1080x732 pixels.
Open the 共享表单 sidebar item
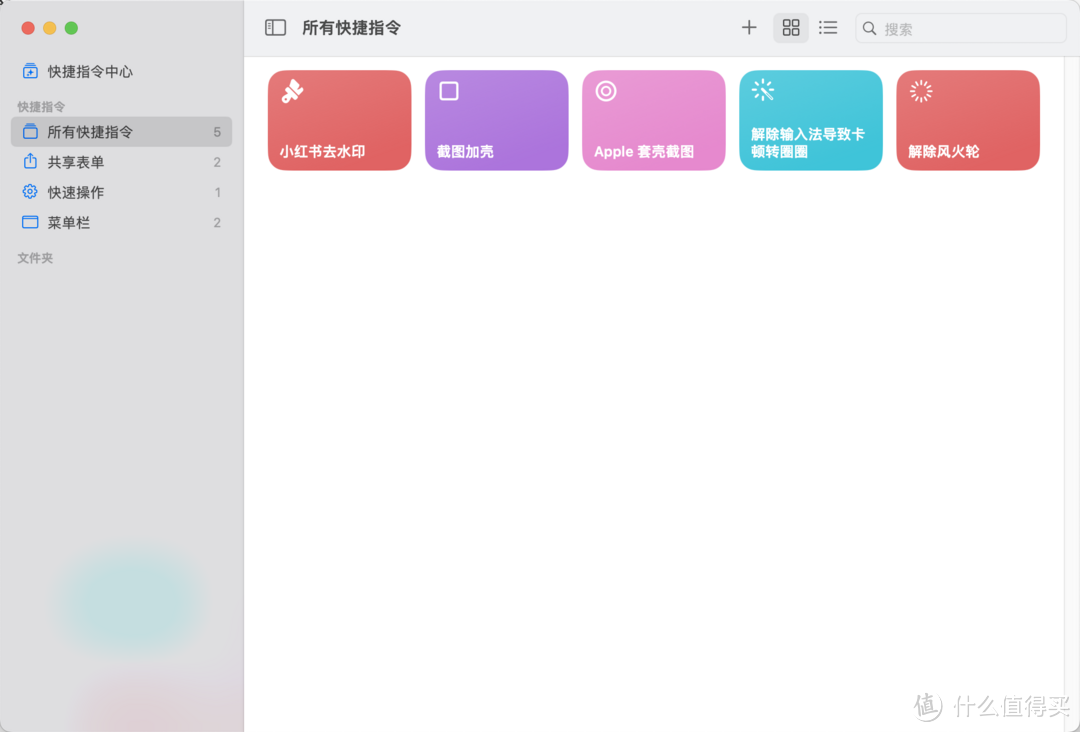(121, 162)
